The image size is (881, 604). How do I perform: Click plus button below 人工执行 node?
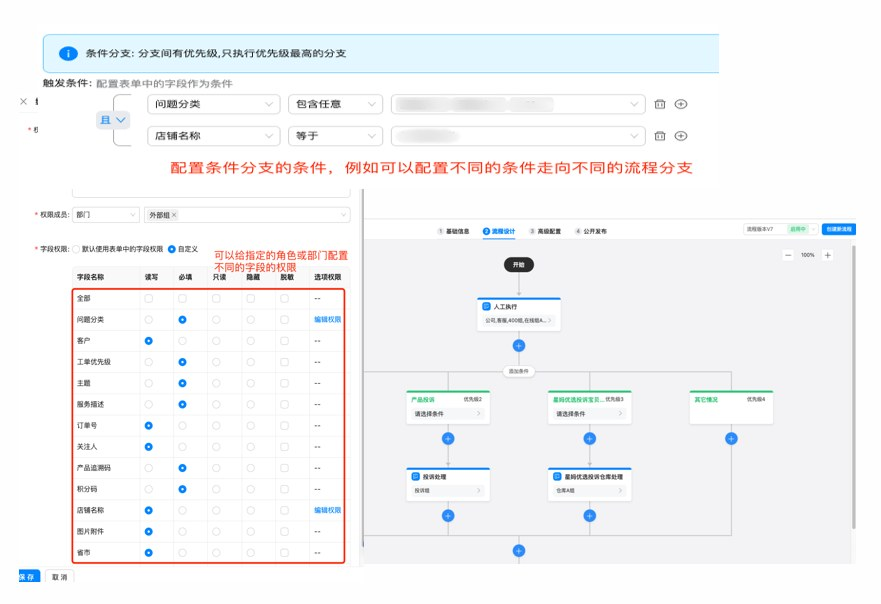[518, 345]
